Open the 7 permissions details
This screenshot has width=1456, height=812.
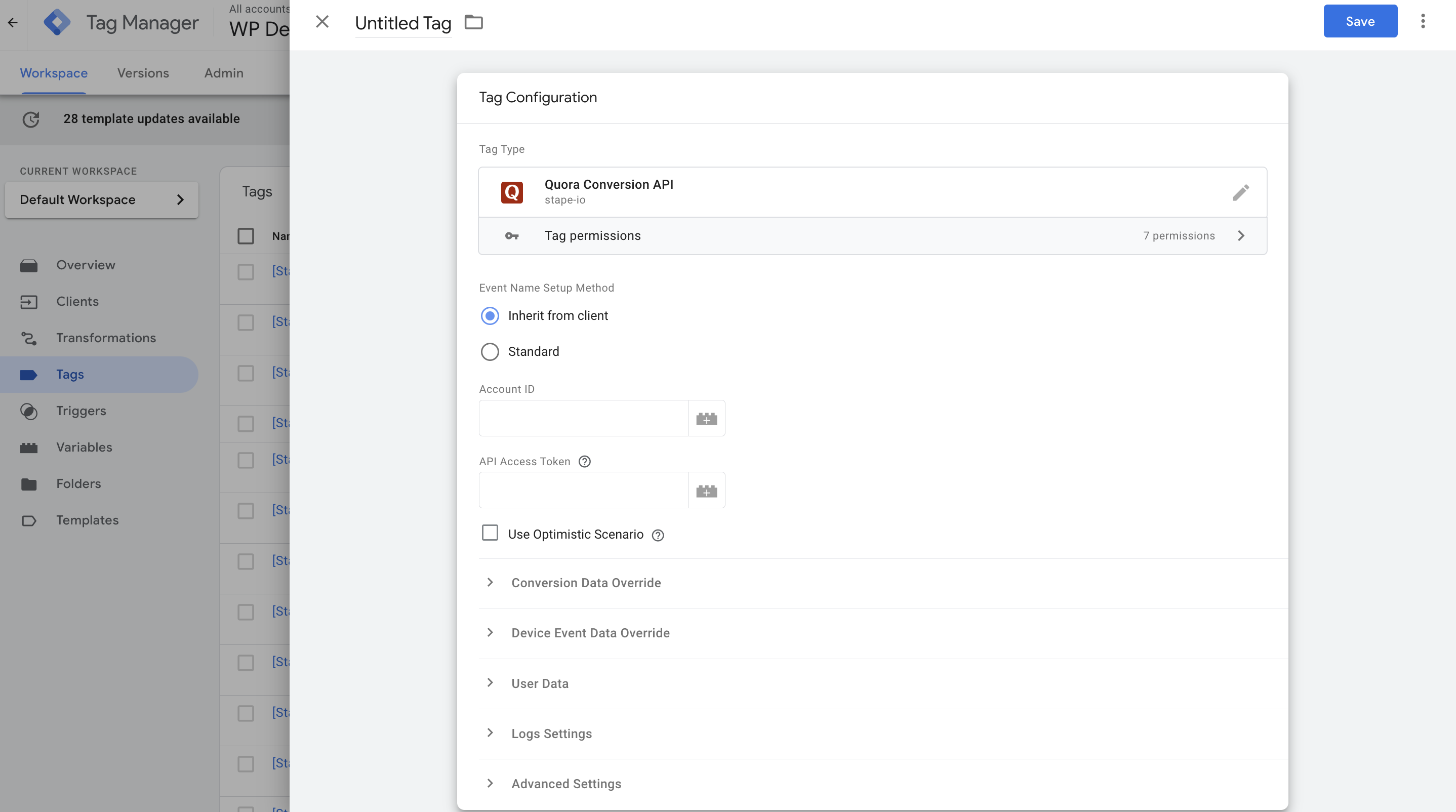(1179, 235)
